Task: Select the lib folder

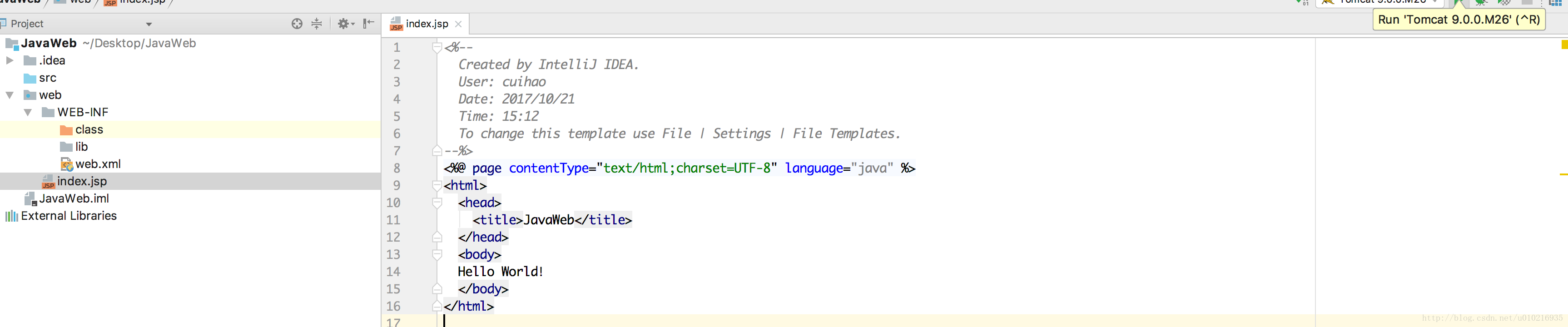Action: (82, 147)
